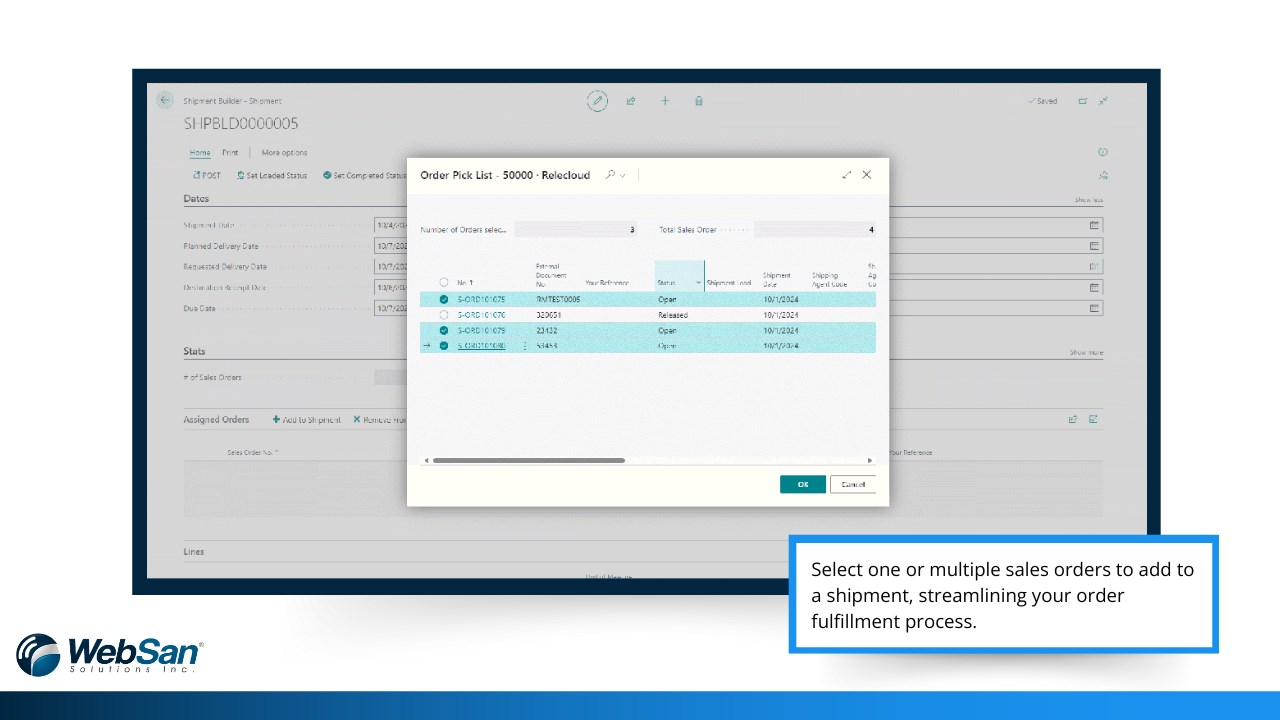
Task: Collapse the Dates section header
Action: (x=196, y=199)
